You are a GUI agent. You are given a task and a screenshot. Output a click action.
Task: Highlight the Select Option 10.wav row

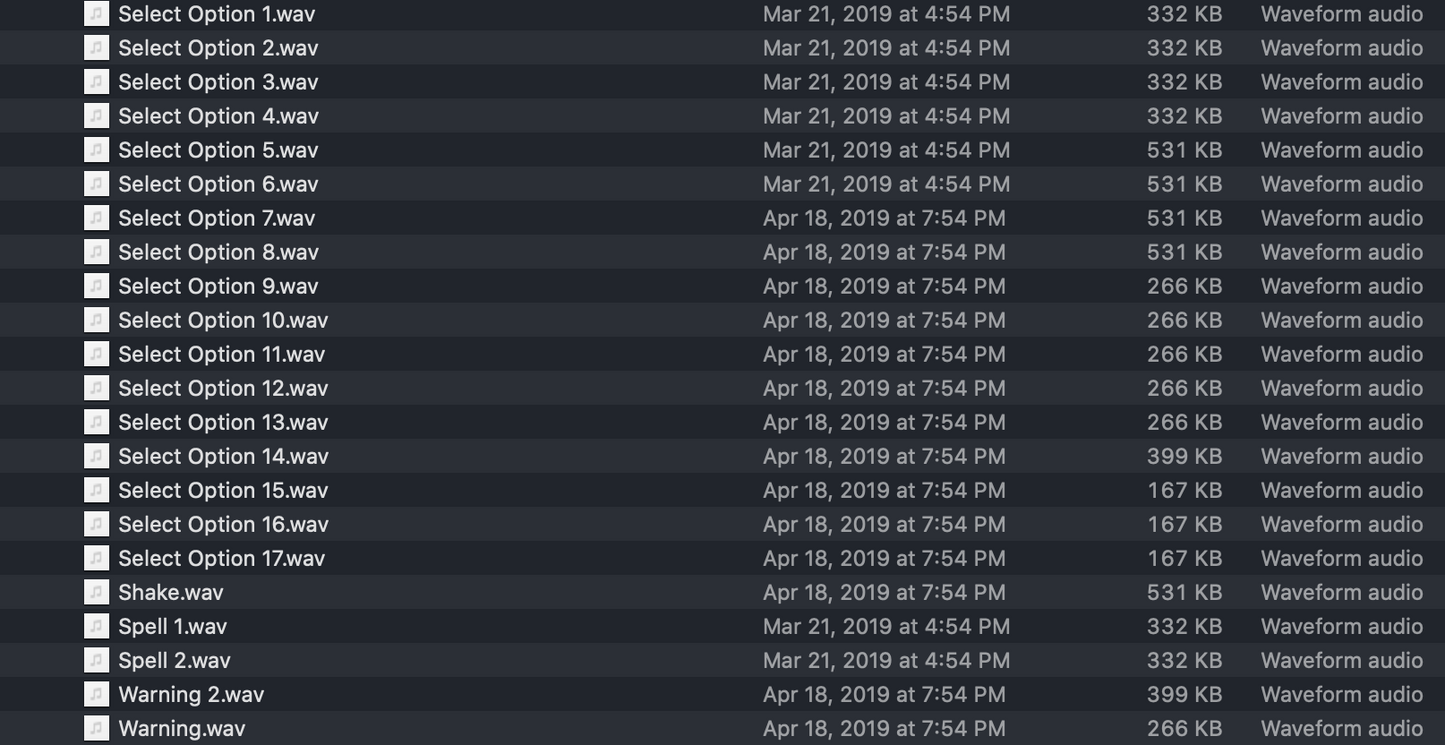click(x=223, y=320)
